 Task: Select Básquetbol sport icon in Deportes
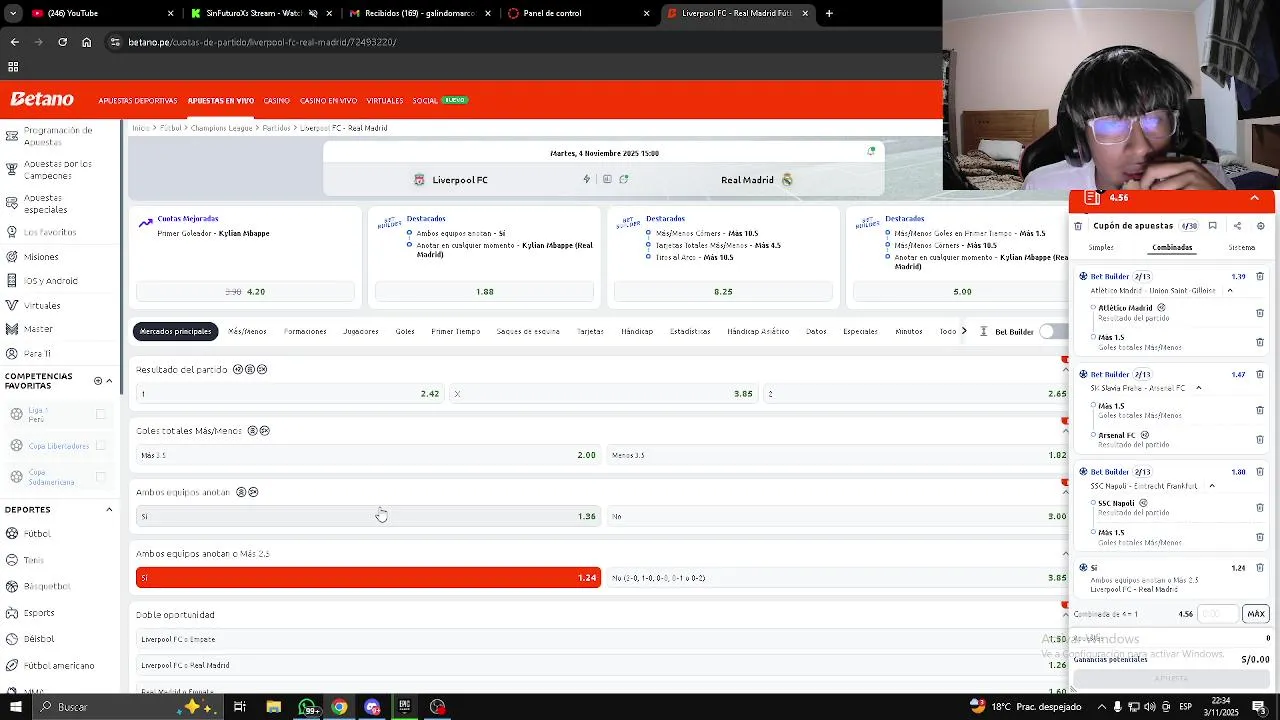coord(12,586)
